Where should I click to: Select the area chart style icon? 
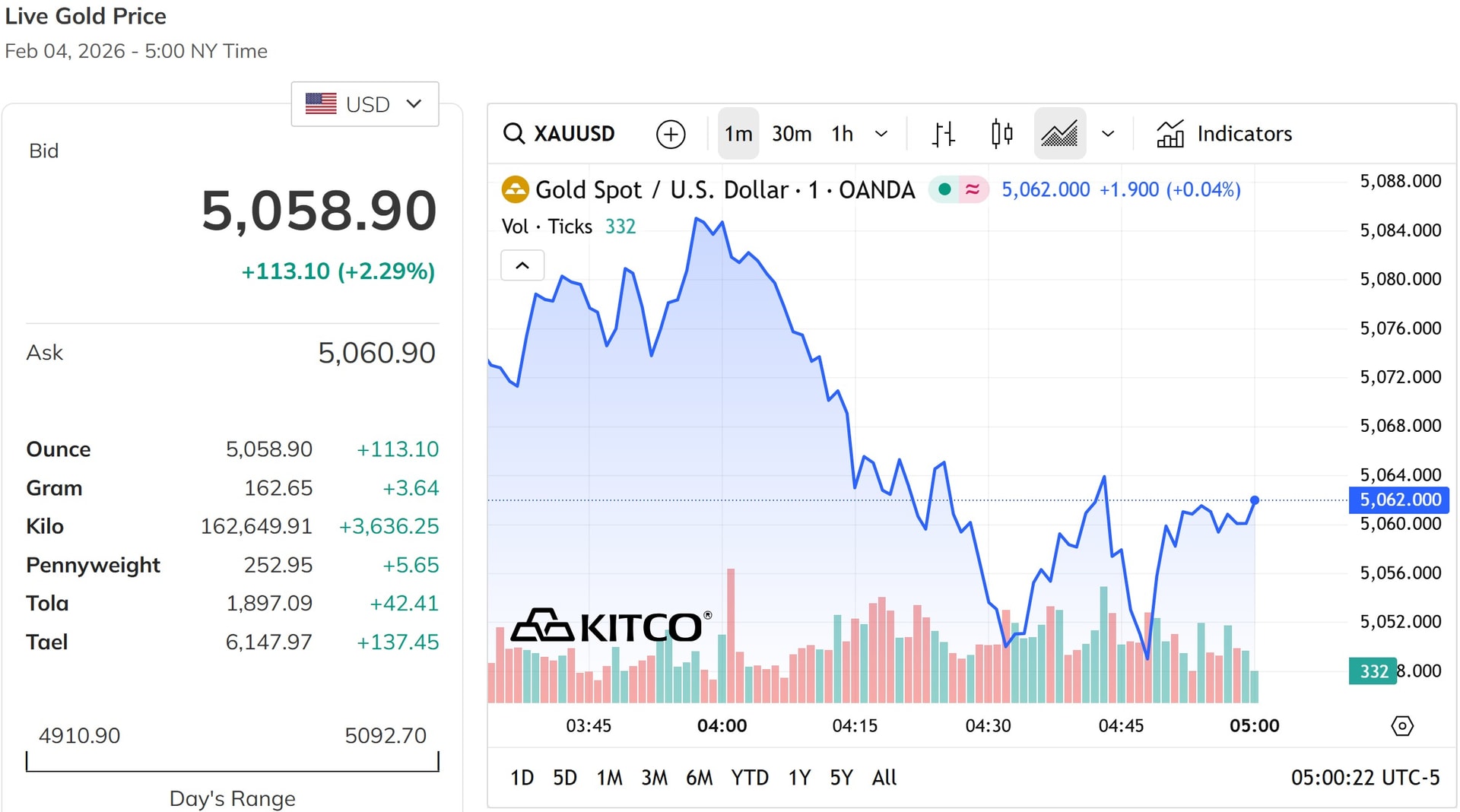pyautogui.click(x=1059, y=134)
